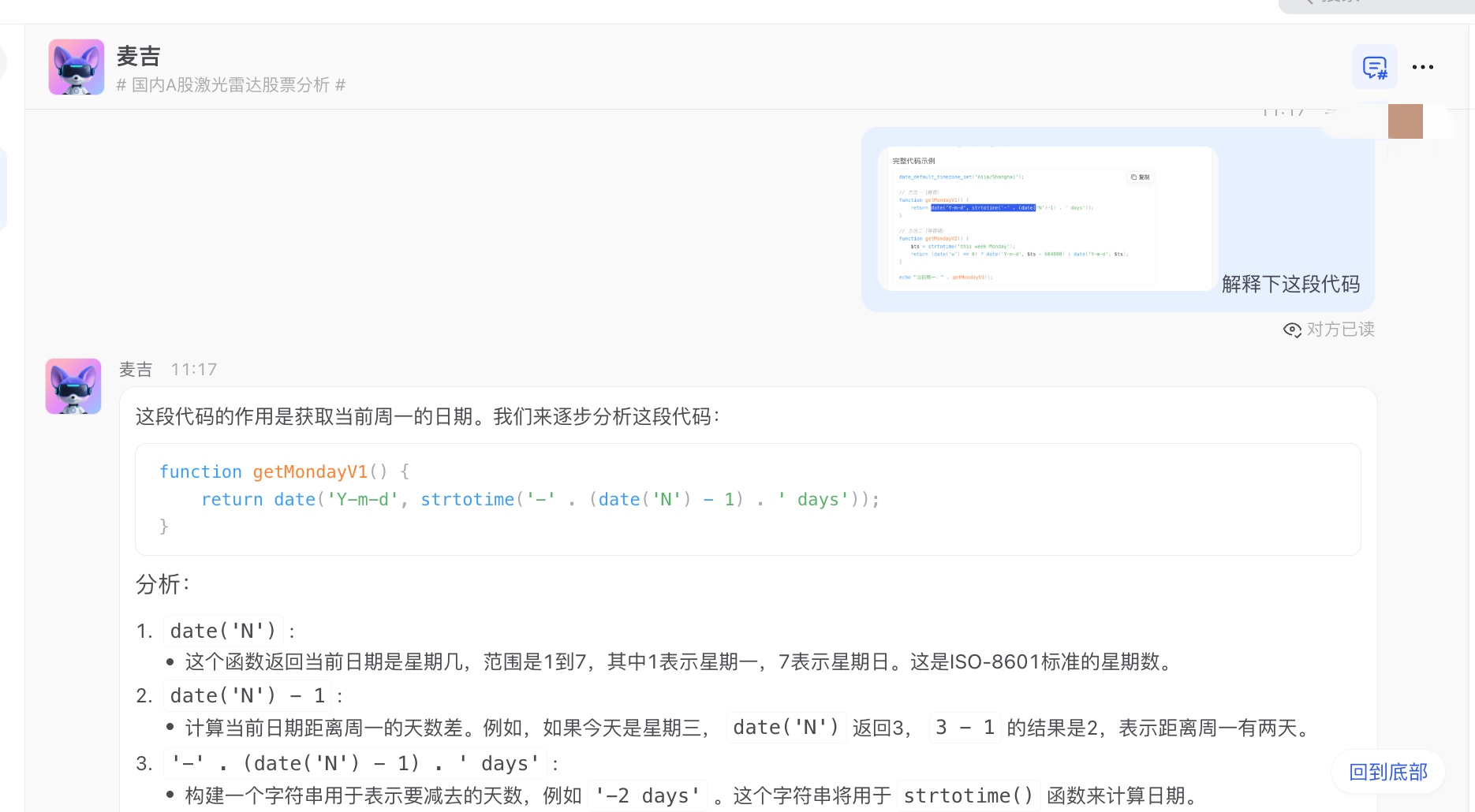Click the 回到底部 button
The width and height of the screenshot is (1475, 812).
click(1387, 772)
